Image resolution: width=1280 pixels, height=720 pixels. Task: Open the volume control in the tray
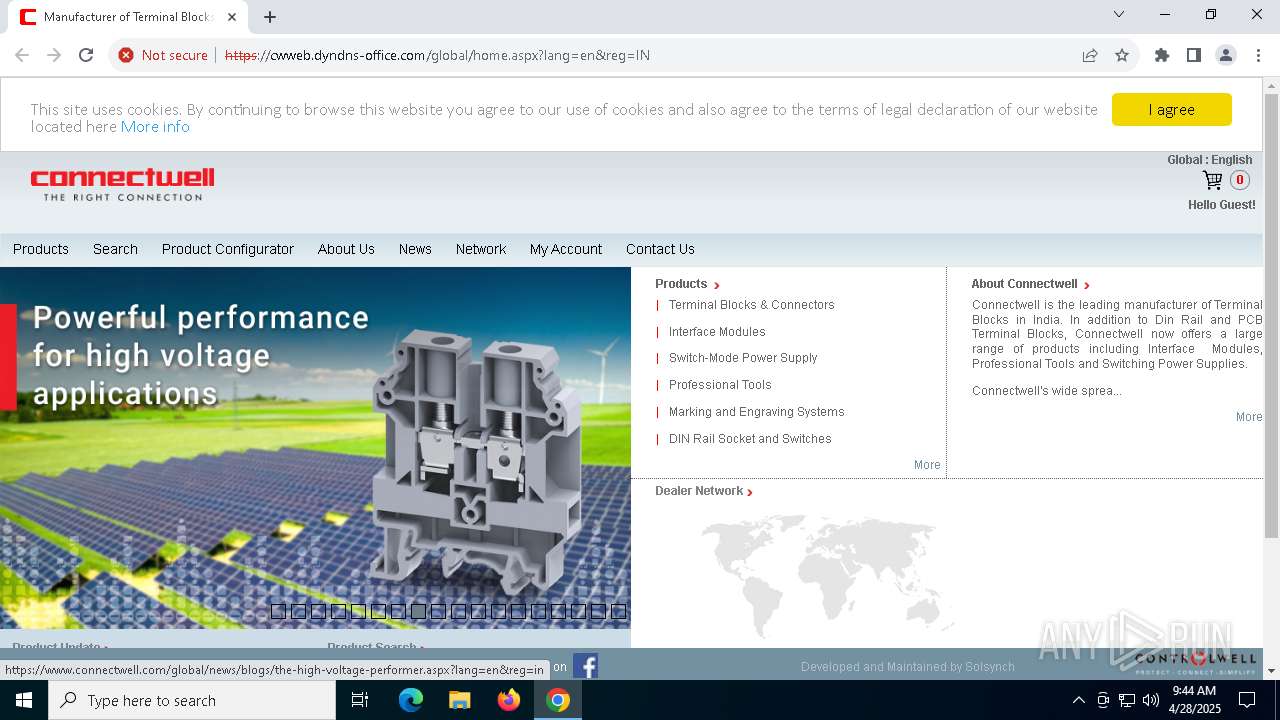[x=1150, y=700]
